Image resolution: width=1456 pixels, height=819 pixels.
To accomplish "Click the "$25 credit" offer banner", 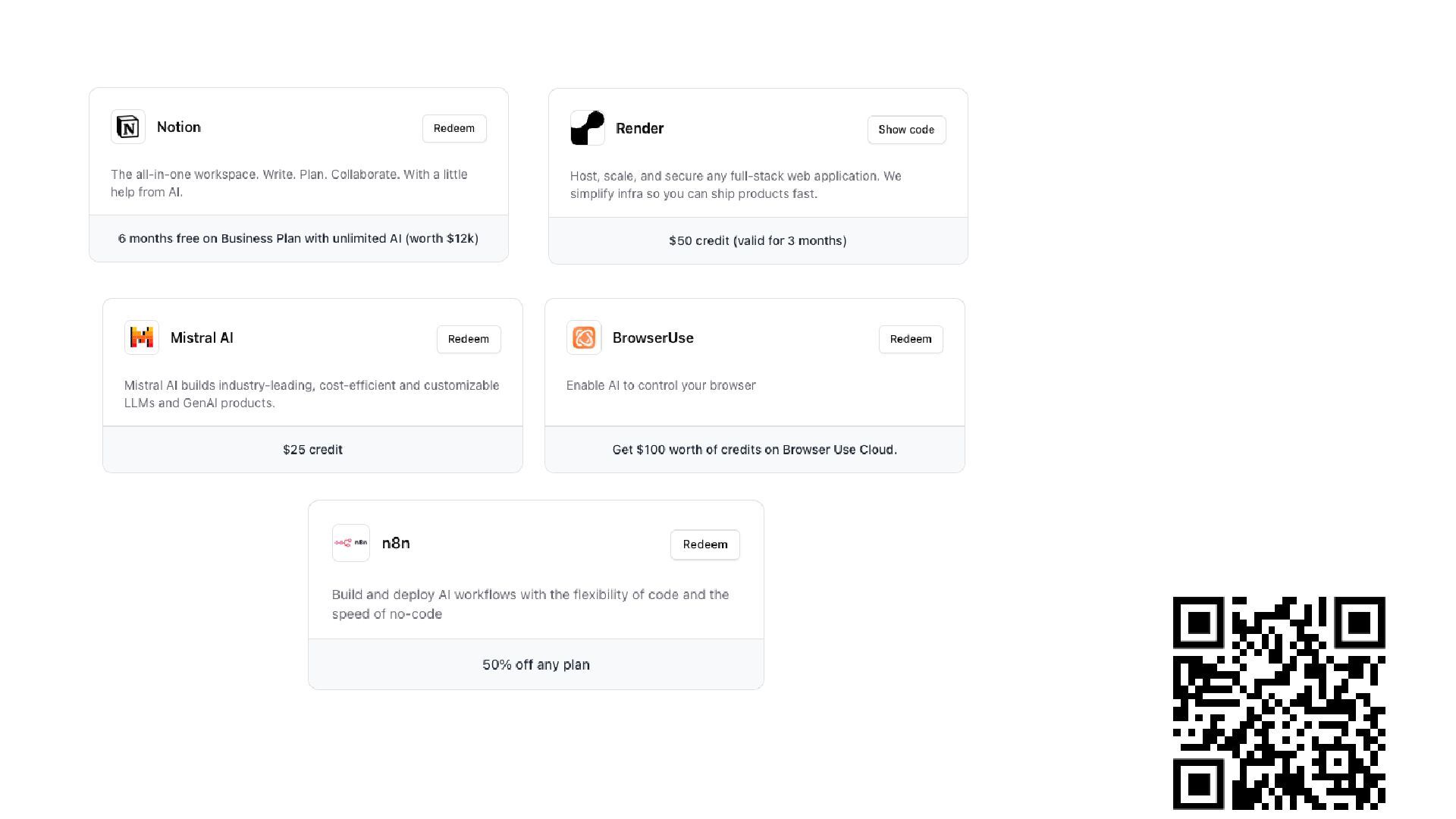I will pyautogui.click(x=312, y=450).
